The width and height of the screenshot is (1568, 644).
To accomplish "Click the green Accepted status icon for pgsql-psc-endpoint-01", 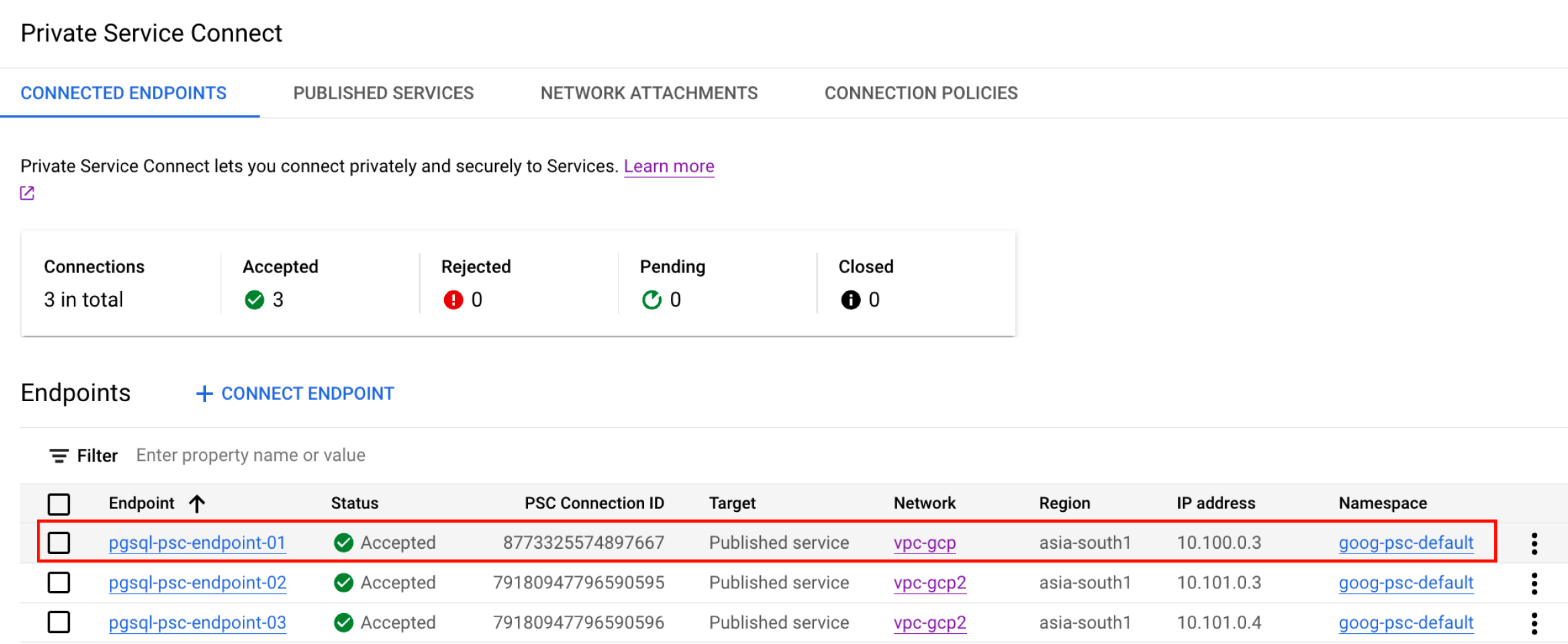I will pyautogui.click(x=344, y=543).
